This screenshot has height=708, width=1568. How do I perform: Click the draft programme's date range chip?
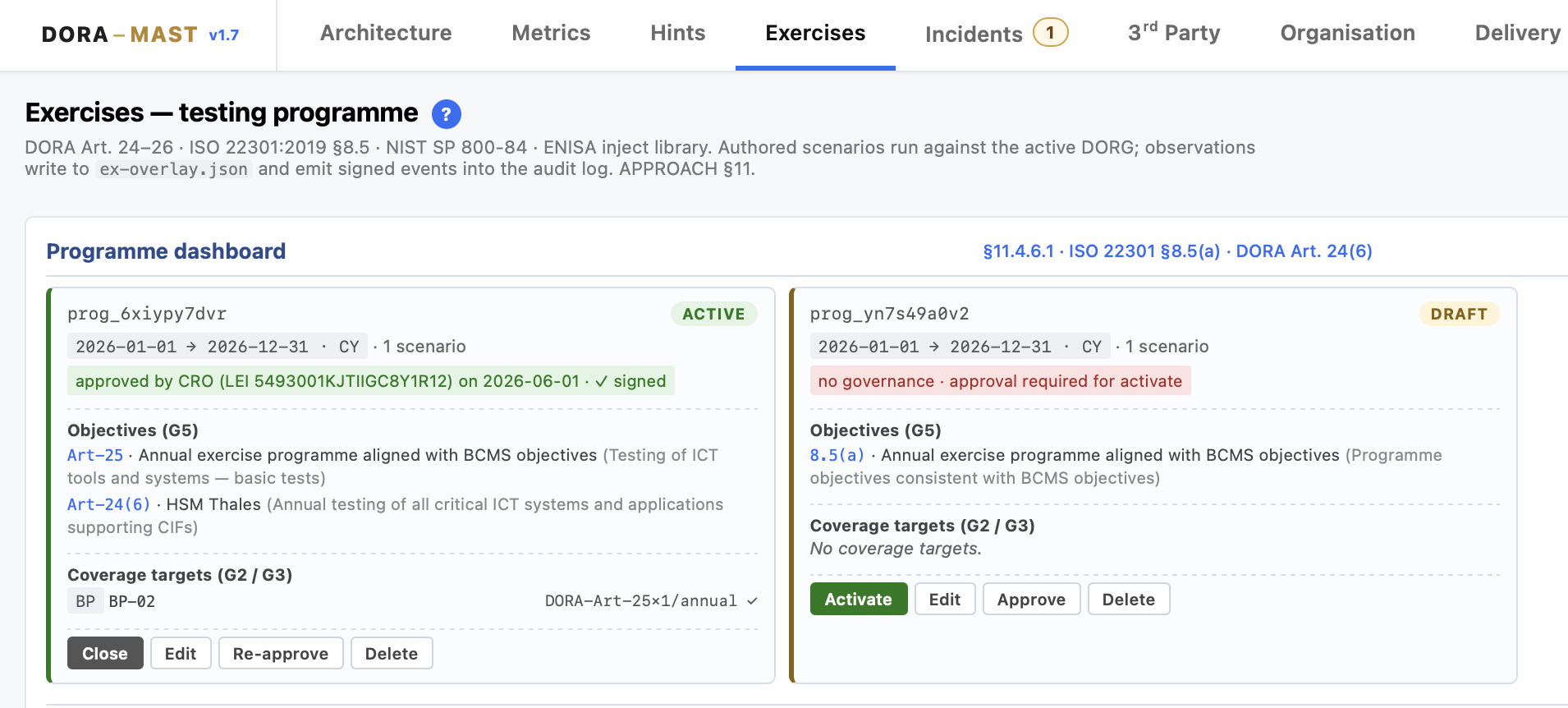click(960, 347)
